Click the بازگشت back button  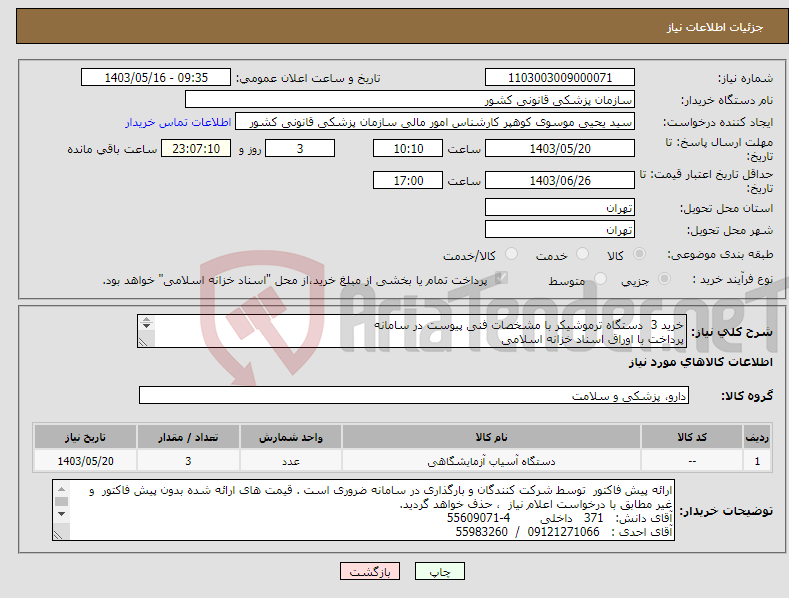[x=370, y=571]
